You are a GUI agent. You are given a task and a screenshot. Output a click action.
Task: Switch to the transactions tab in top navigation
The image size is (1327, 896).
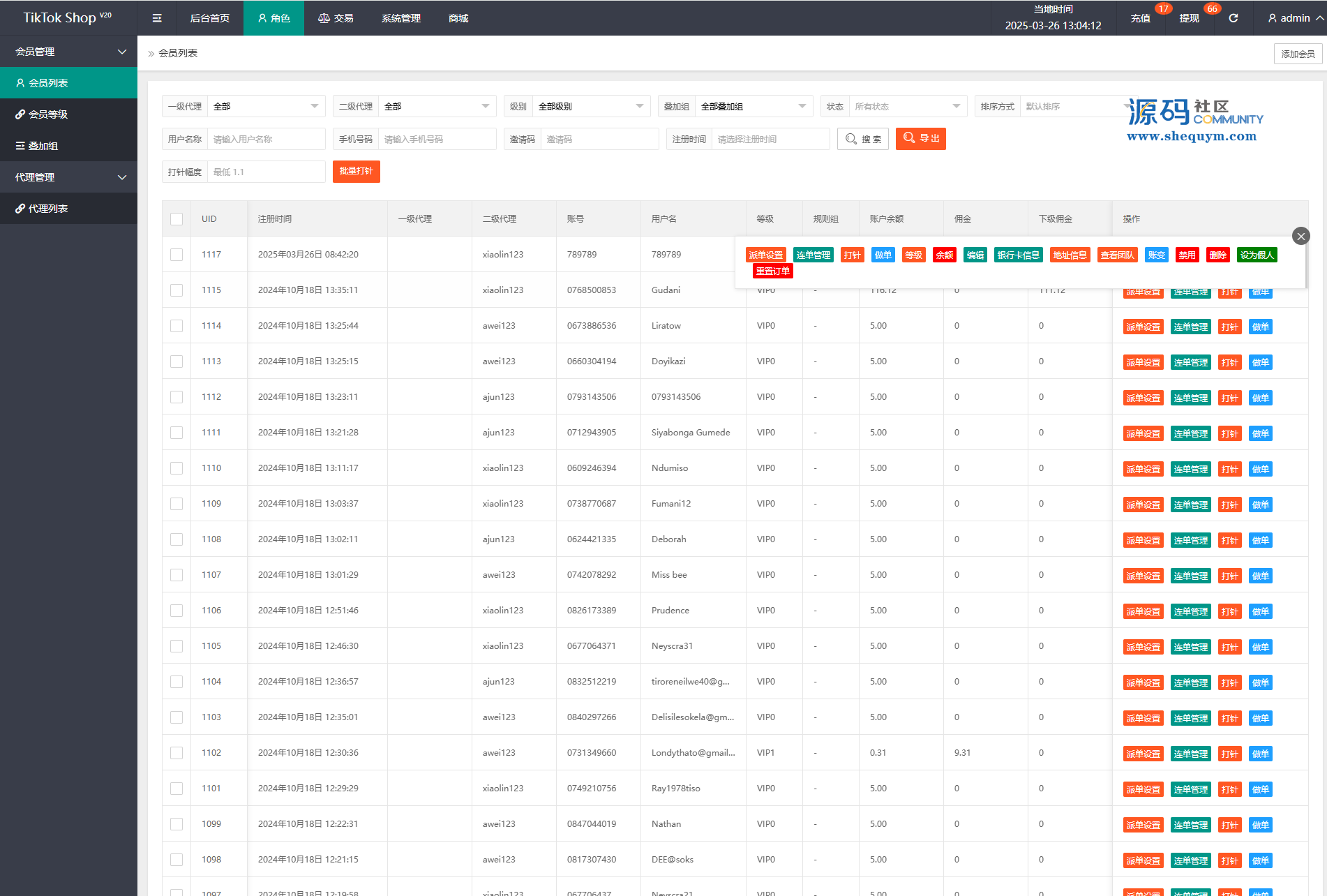[336, 18]
